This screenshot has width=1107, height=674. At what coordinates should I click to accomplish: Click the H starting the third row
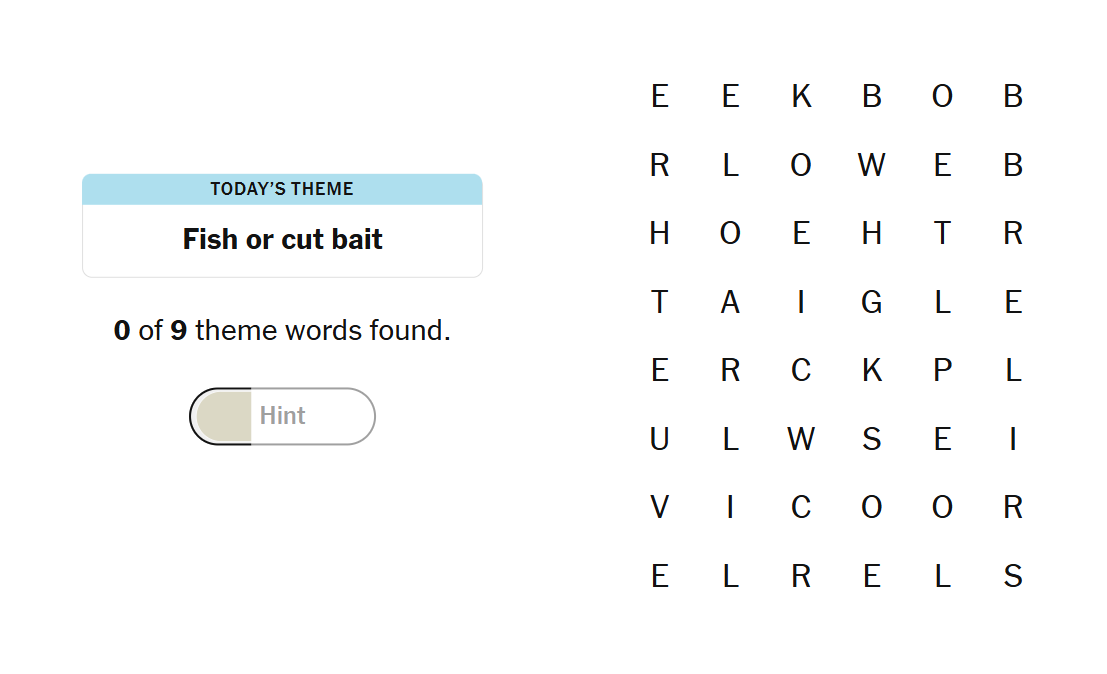tap(660, 233)
